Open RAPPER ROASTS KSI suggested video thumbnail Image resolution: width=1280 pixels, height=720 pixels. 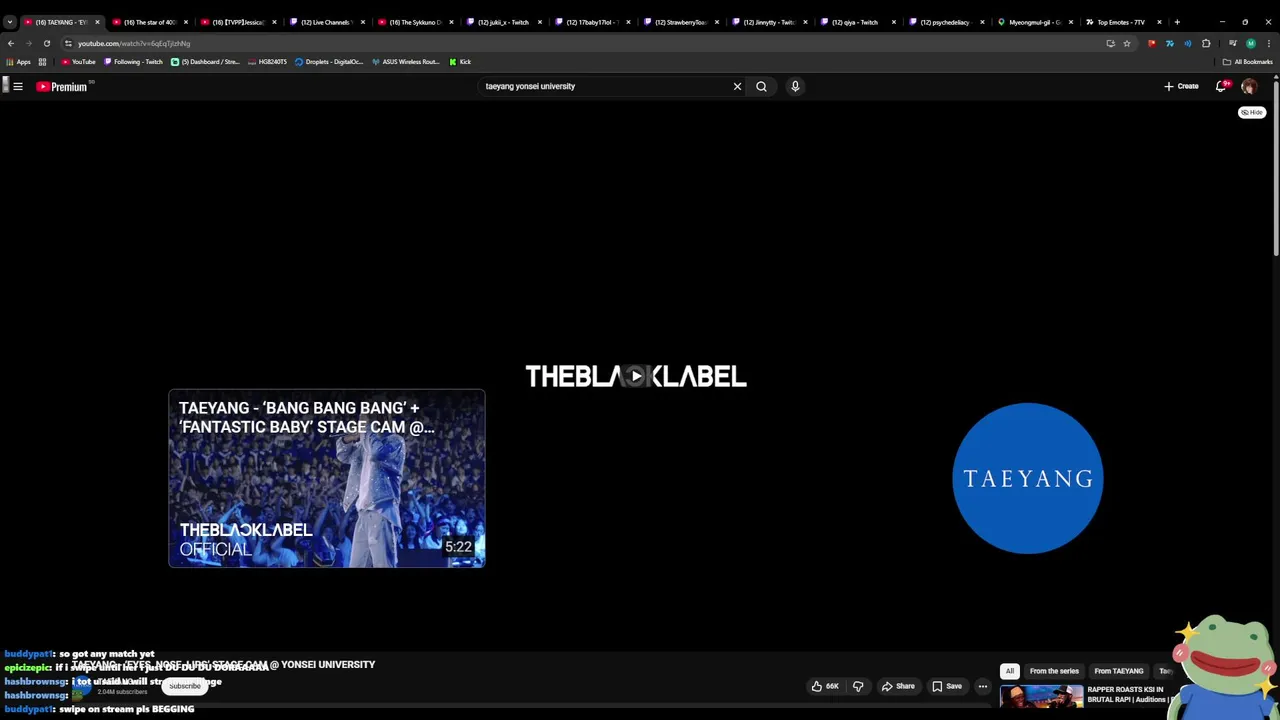[x=1041, y=695]
